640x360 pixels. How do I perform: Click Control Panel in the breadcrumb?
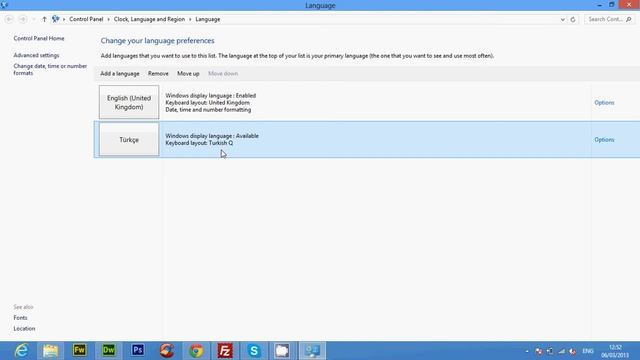[x=86, y=19]
